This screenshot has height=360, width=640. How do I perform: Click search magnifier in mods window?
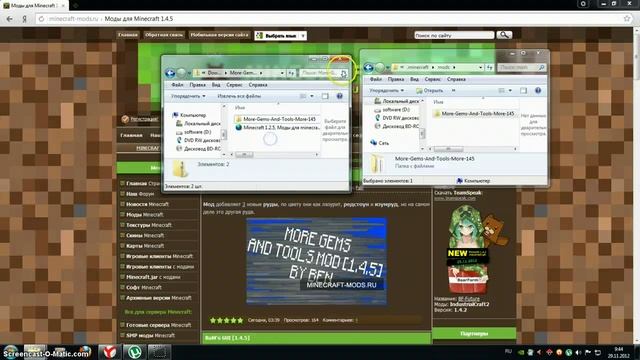(541, 67)
